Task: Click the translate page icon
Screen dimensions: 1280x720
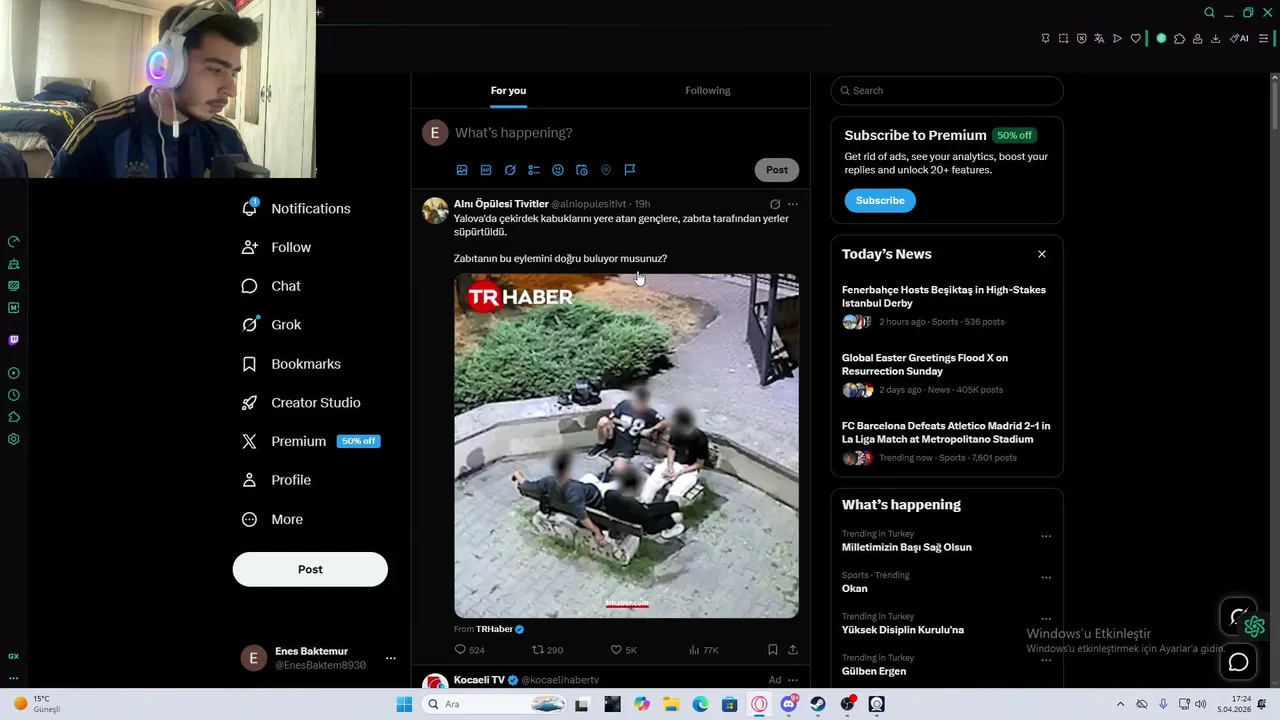Action: pos(1099,38)
